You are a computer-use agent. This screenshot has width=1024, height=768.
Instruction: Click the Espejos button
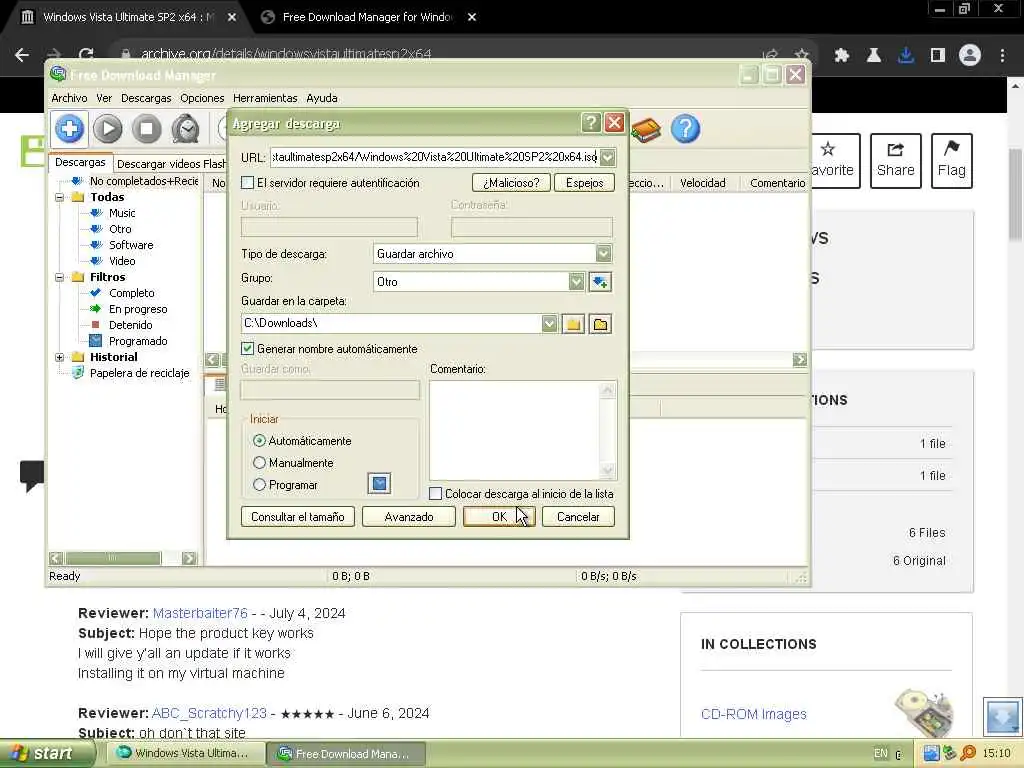tap(584, 183)
